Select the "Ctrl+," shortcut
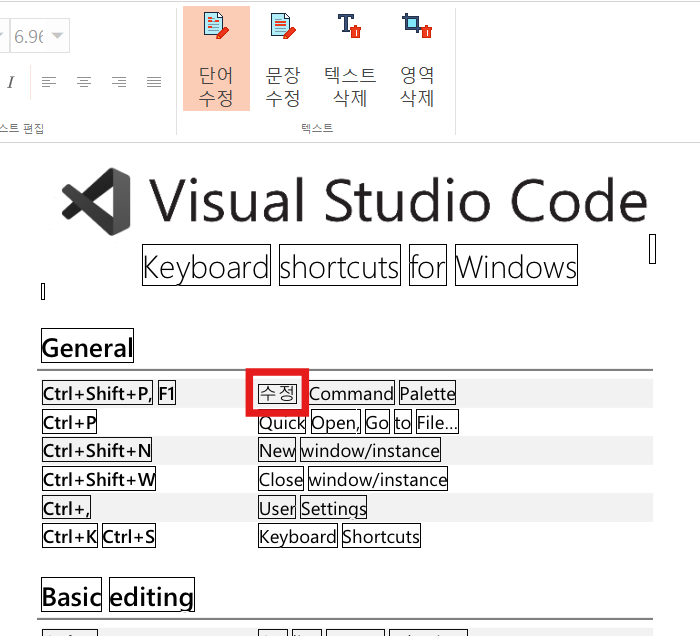Screen dimensions: 700x636 [x=67, y=507]
